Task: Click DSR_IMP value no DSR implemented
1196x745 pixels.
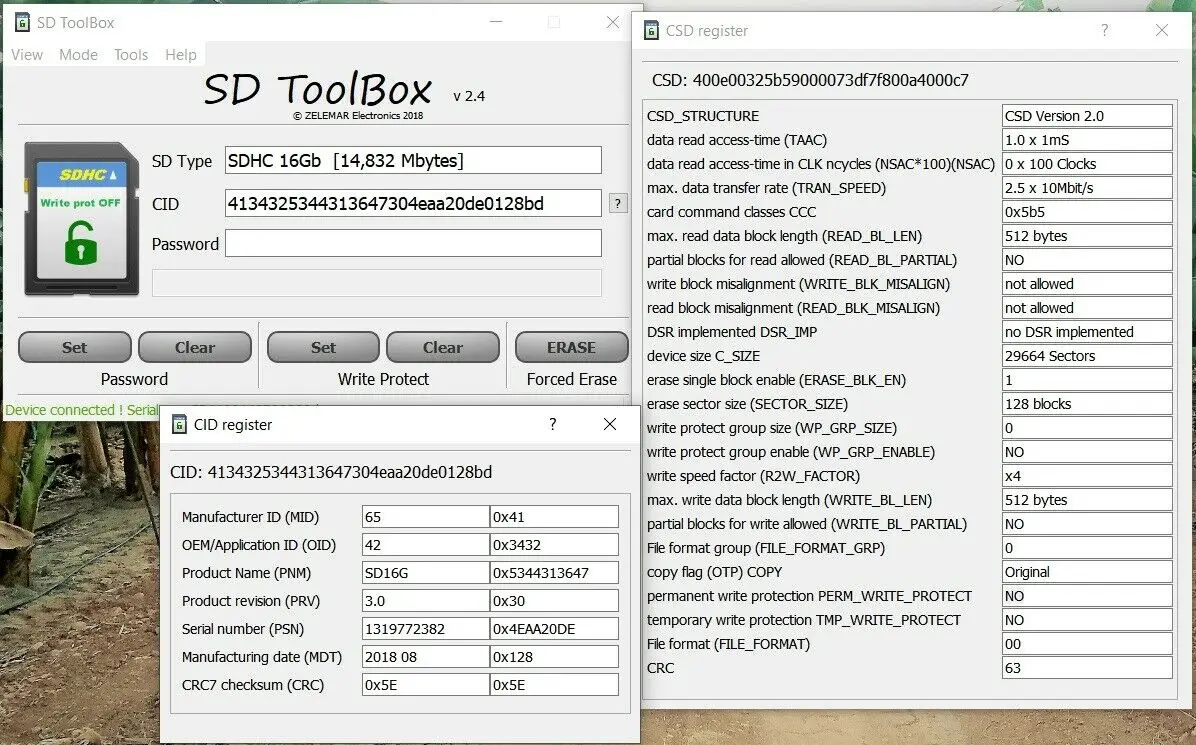Action: click(1087, 332)
